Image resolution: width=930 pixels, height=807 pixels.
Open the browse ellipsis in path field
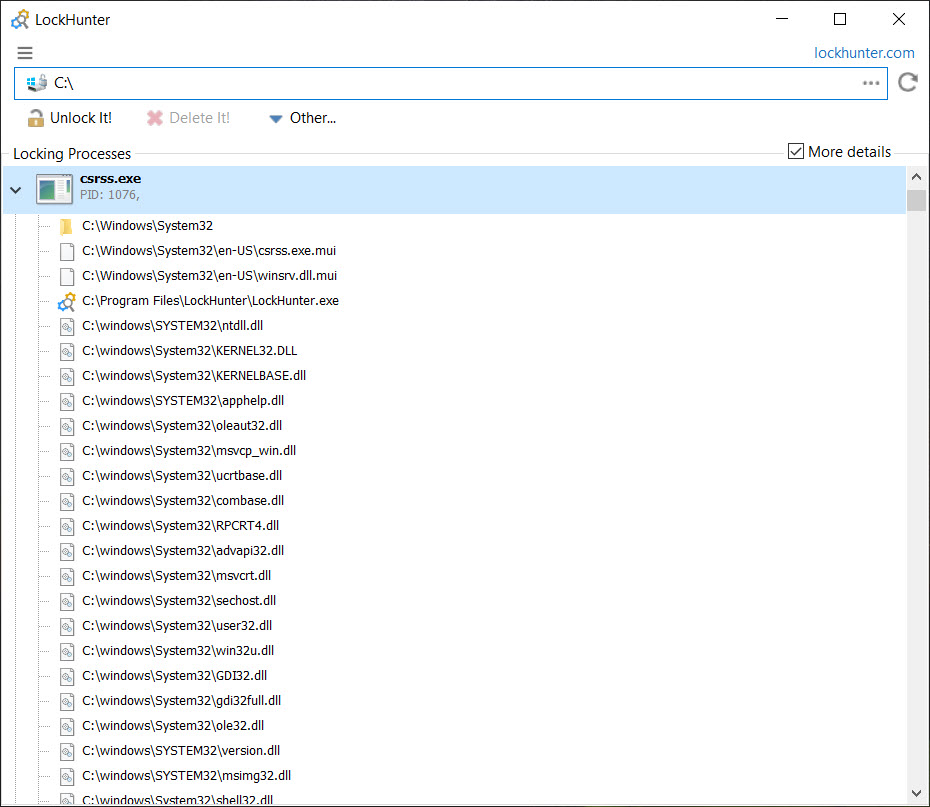(x=871, y=83)
